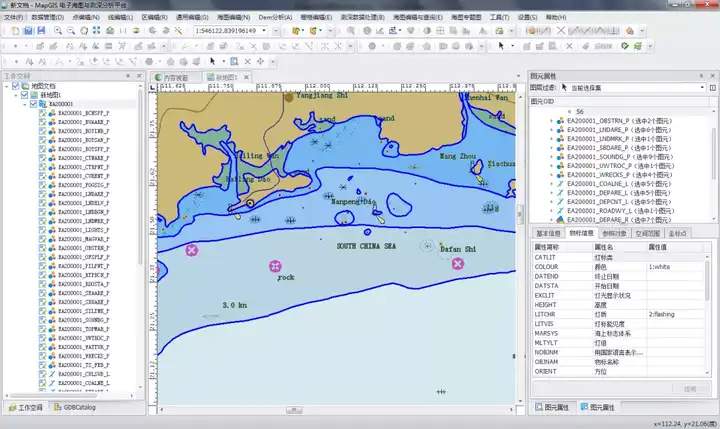720x429 pixels.
Task: Click the move cross-arrows icon in third toolbar
Action: tap(260, 61)
